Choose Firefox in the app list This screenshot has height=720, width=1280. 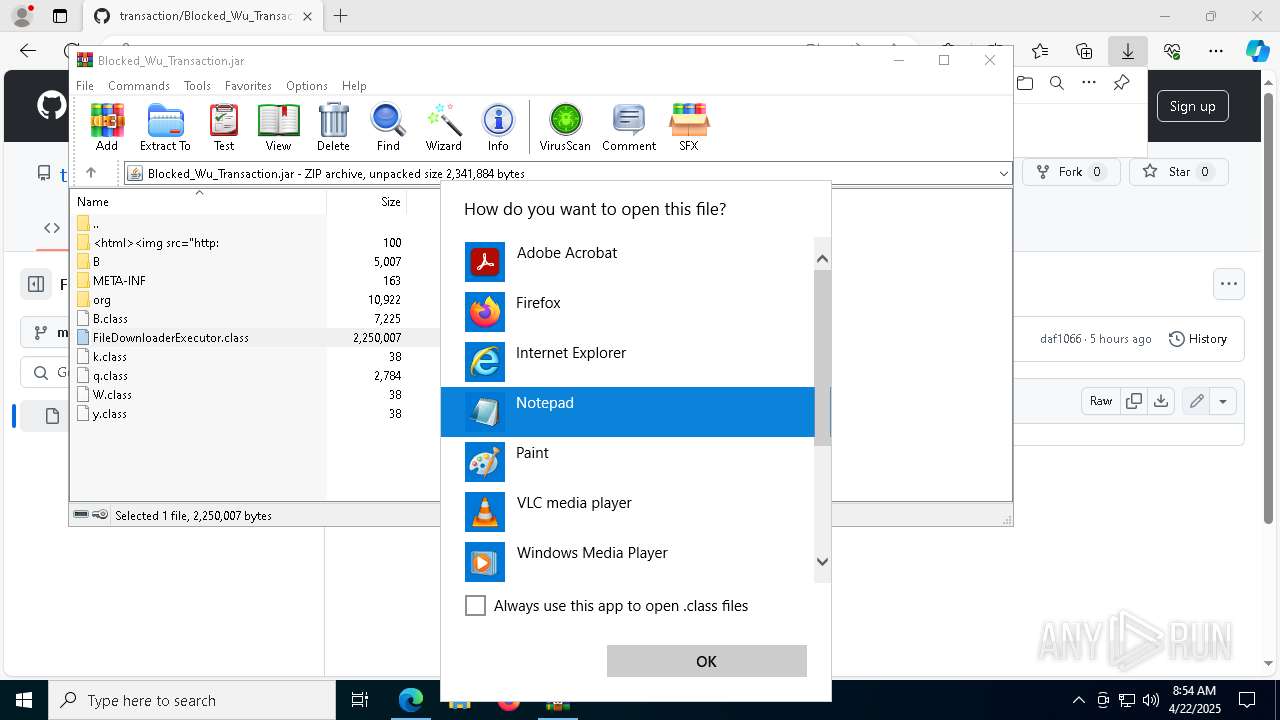pyautogui.click(x=628, y=312)
